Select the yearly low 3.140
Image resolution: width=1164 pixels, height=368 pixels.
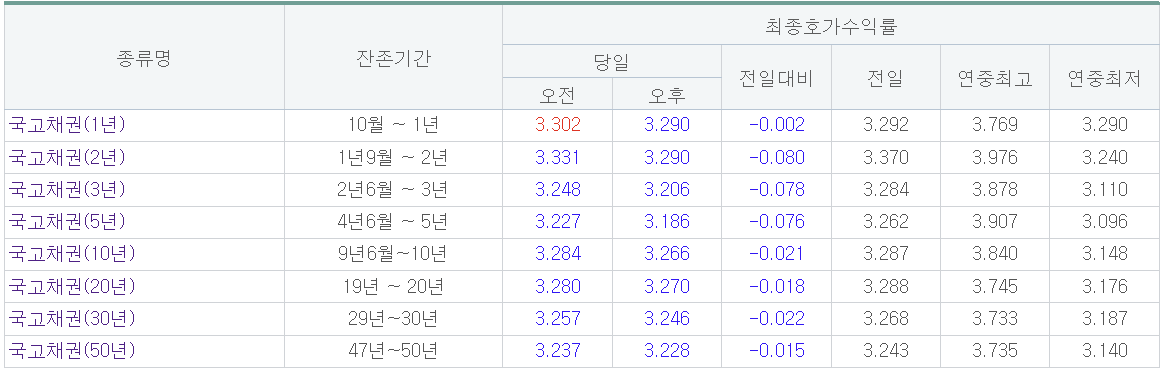pyautogui.click(x=1105, y=351)
